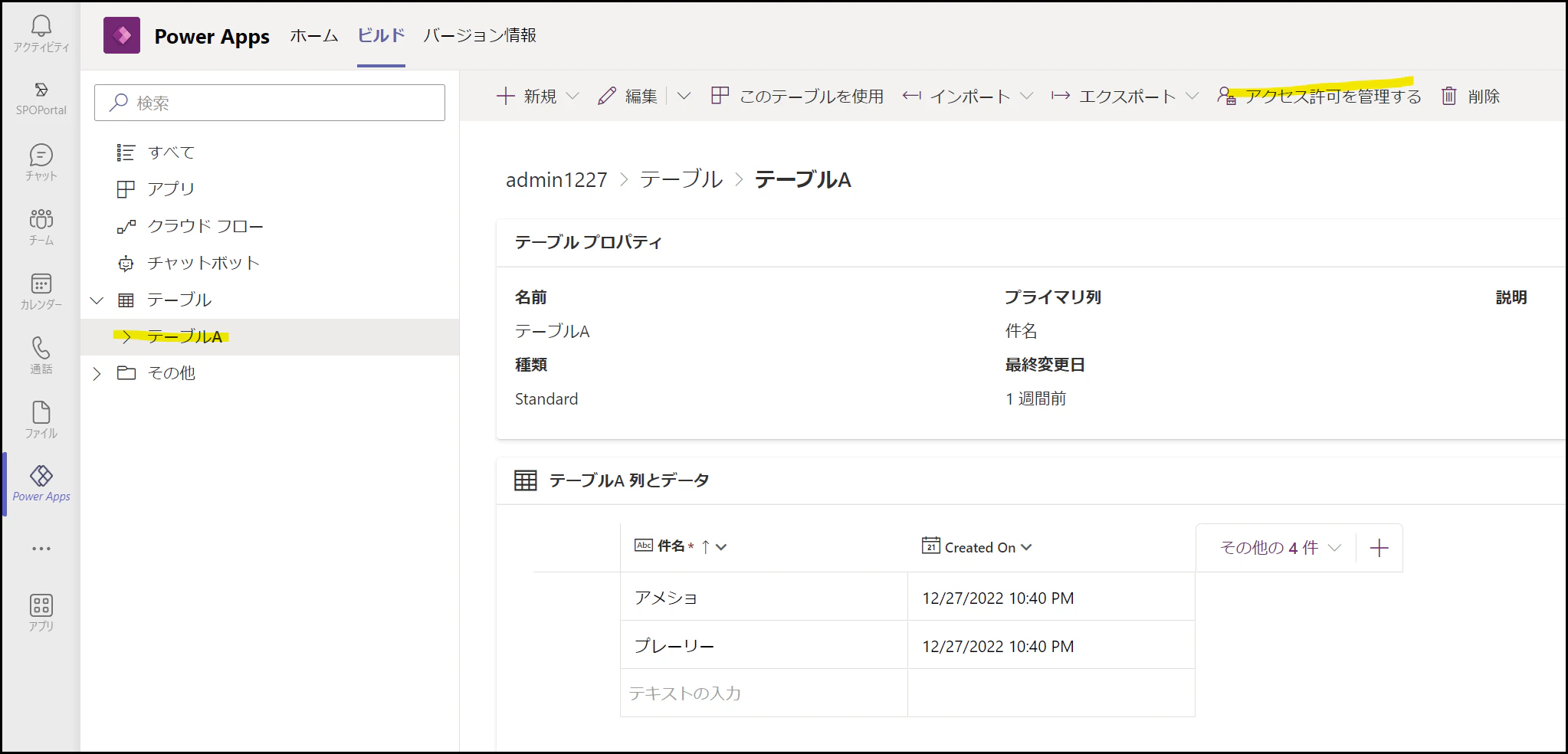The width and height of the screenshot is (1568, 754).
Task: Select the アメショ cell
Action: (764, 597)
